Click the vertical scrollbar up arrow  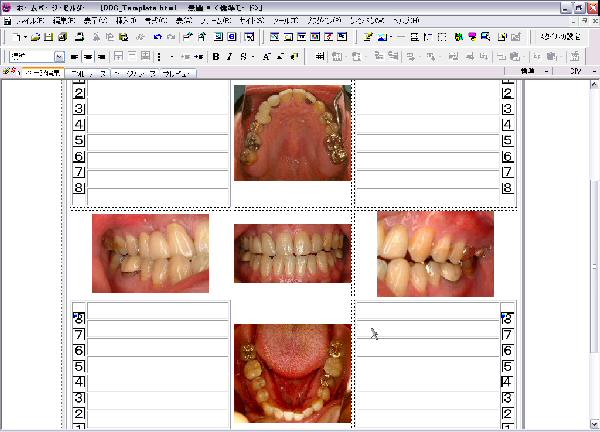pos(594,85)
